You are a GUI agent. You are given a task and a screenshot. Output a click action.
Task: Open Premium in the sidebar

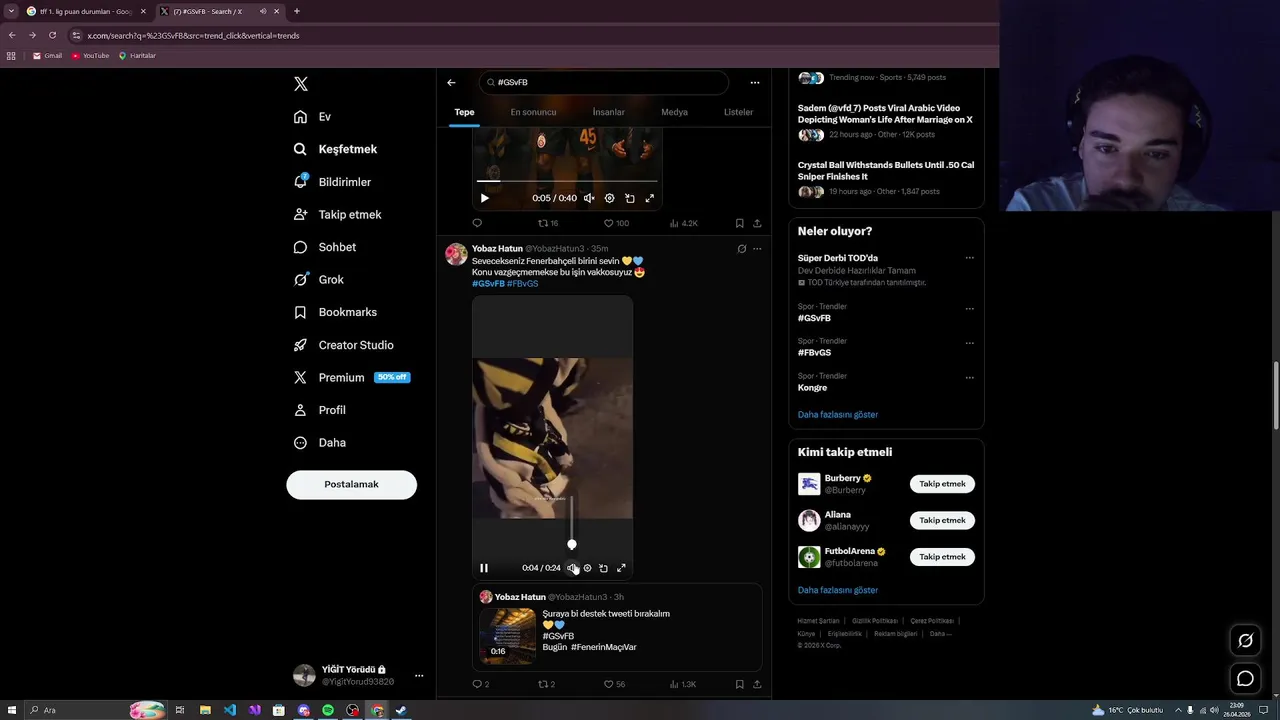point(351,377)
